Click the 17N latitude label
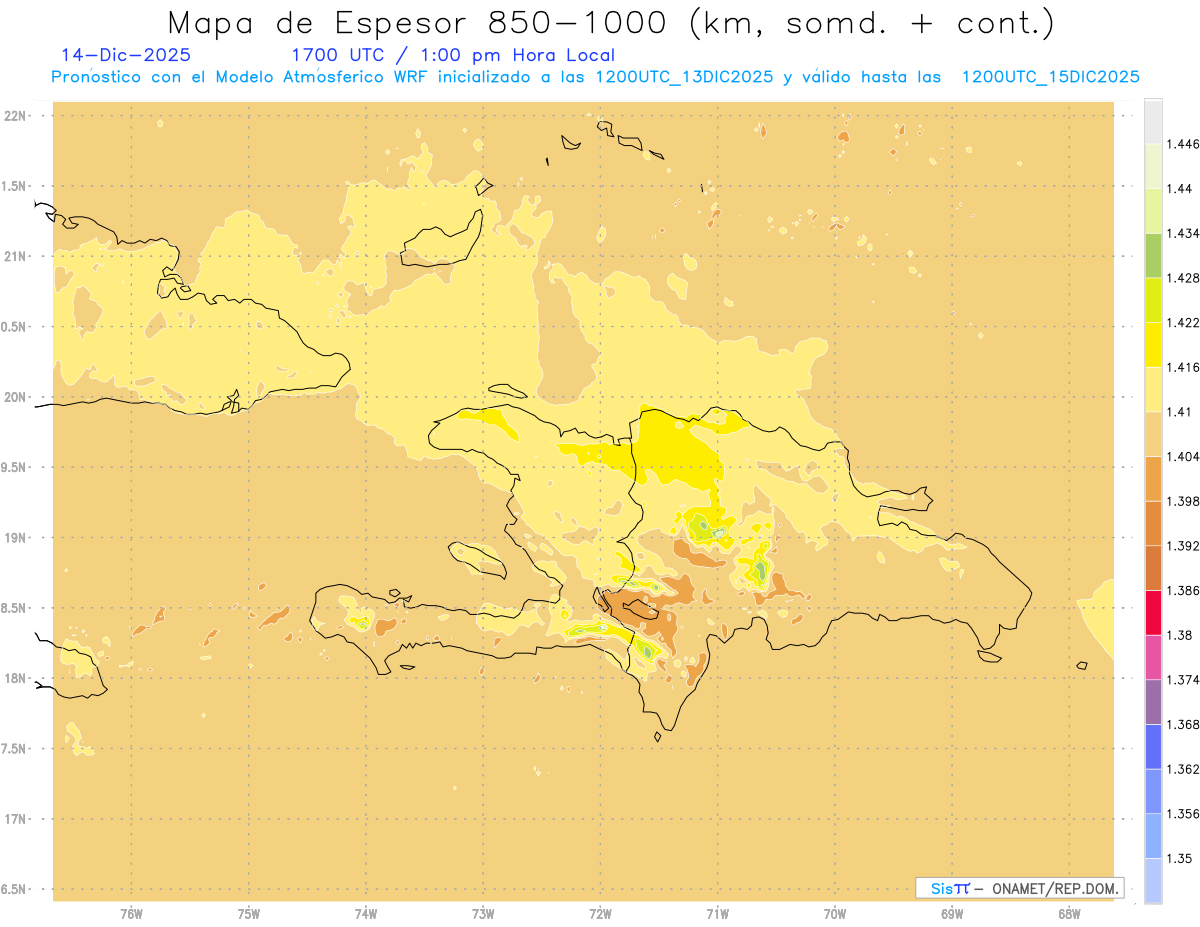1200x927 pixels. (15, 819)
